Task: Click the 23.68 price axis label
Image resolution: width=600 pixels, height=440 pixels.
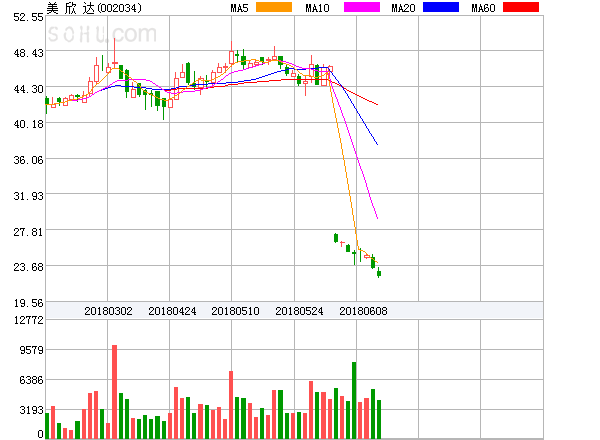Action: click(28, 267)
